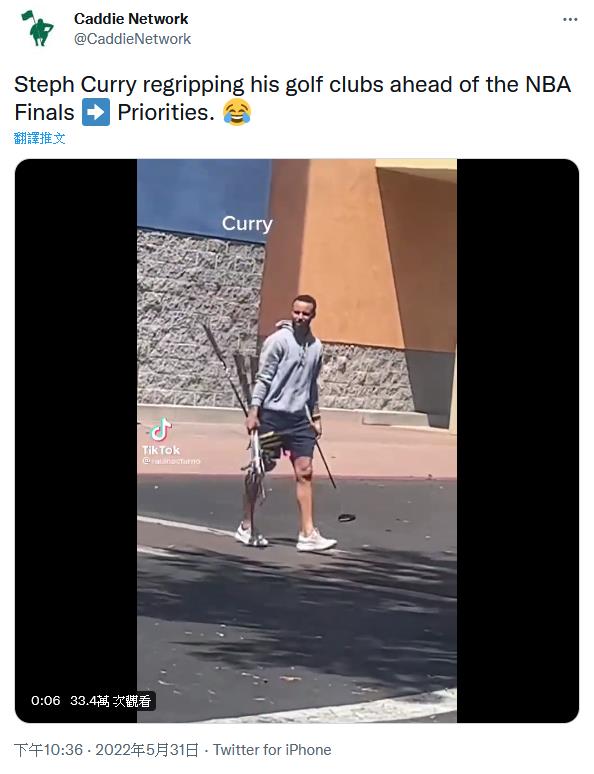Open the 下午10:36 tweet timestamp

click(x=48, y=750)
